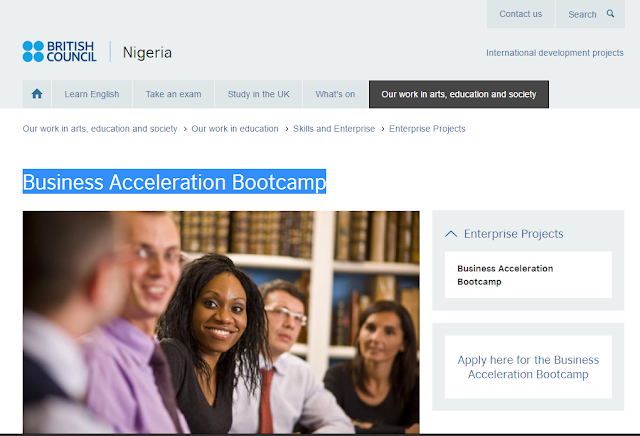
Task: Select Study in the UK menu
Action: pyautogui.click(x=258, y=94)
